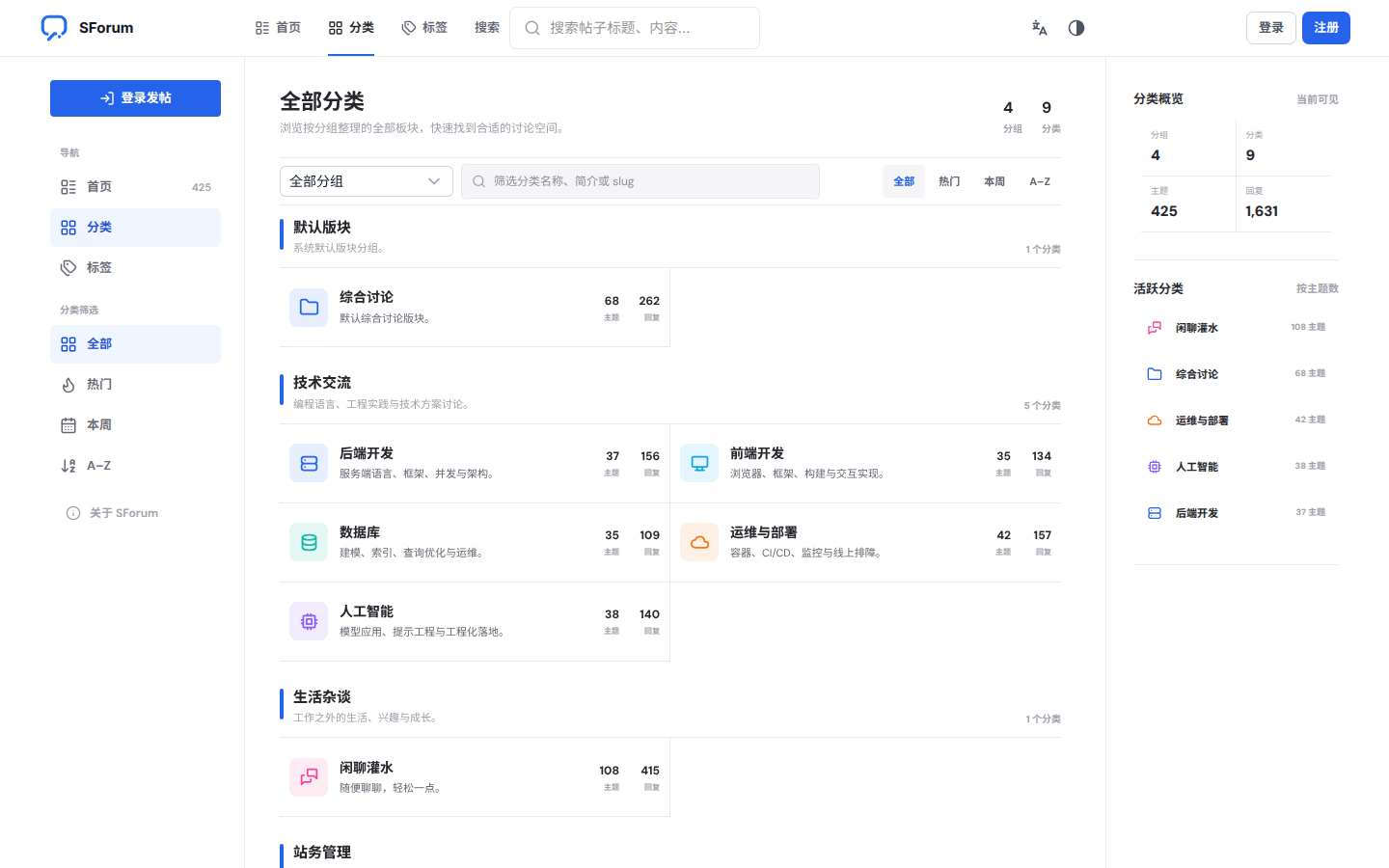Viewport: 1389px width, 868px height.
Task: Open the 全部分组 dropdown
Action: pos(367,181)
